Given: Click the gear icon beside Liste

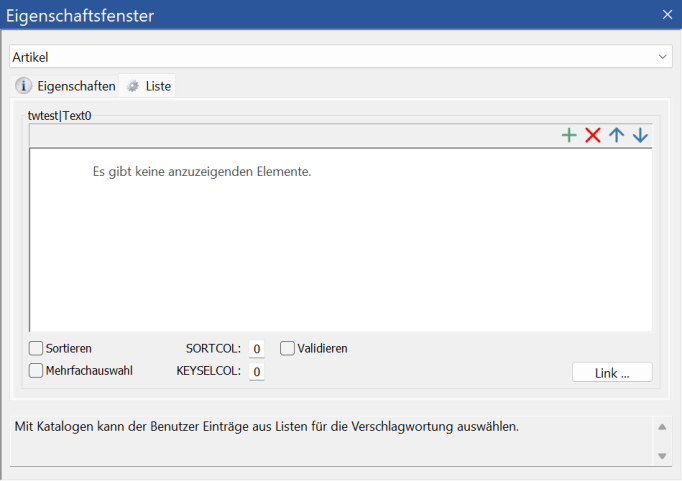Looking at the screenshot, I should (132, 86).
